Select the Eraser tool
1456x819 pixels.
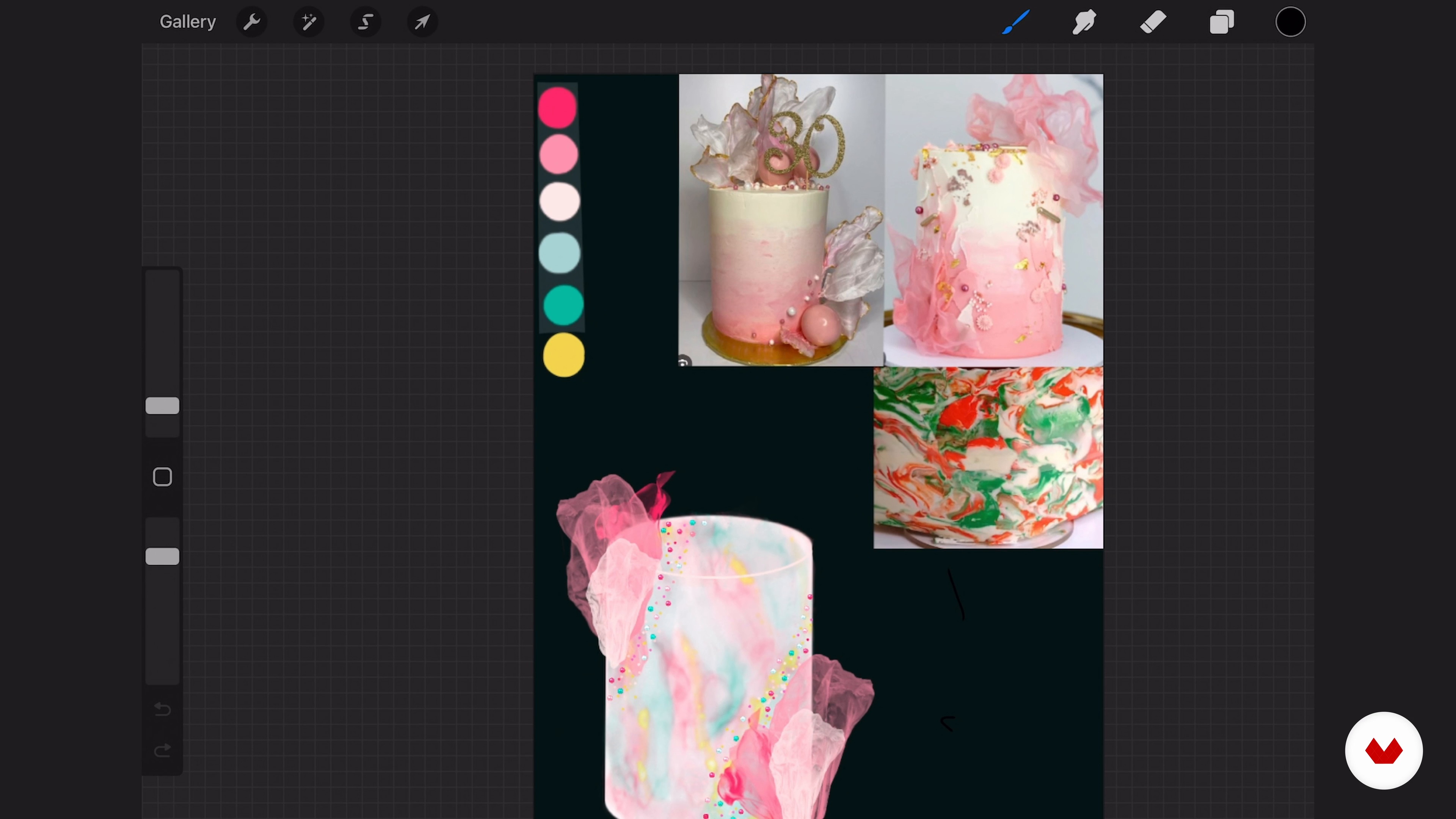click(x=1153, y=22)
